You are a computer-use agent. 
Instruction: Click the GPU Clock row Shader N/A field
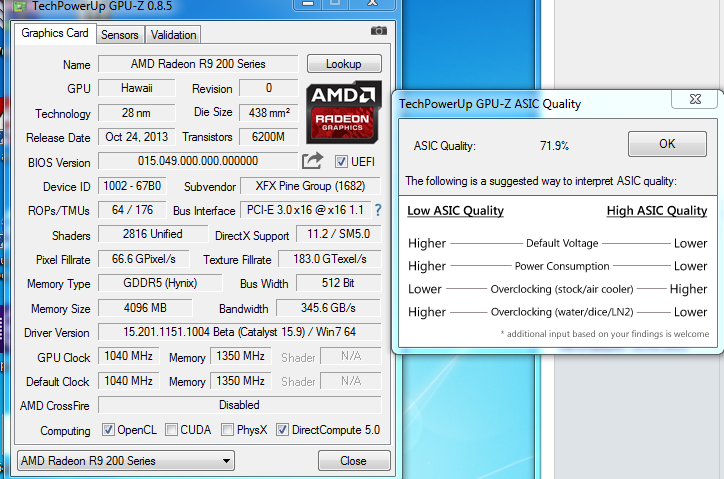(351, 356)
